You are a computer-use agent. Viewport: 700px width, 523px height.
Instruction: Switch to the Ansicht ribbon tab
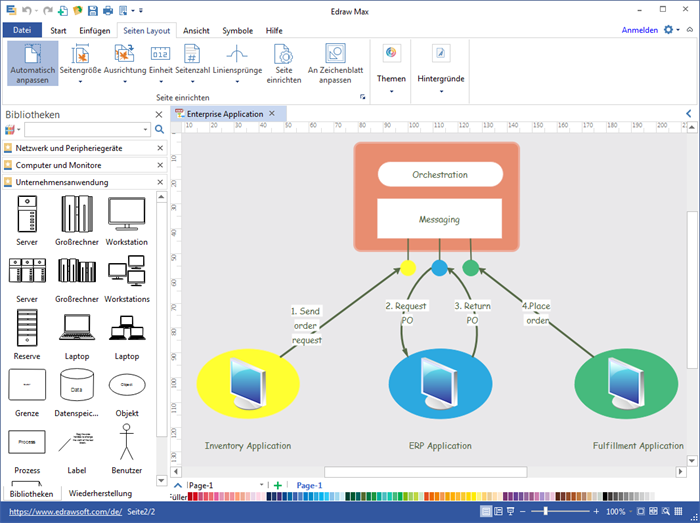pos(196,31)
